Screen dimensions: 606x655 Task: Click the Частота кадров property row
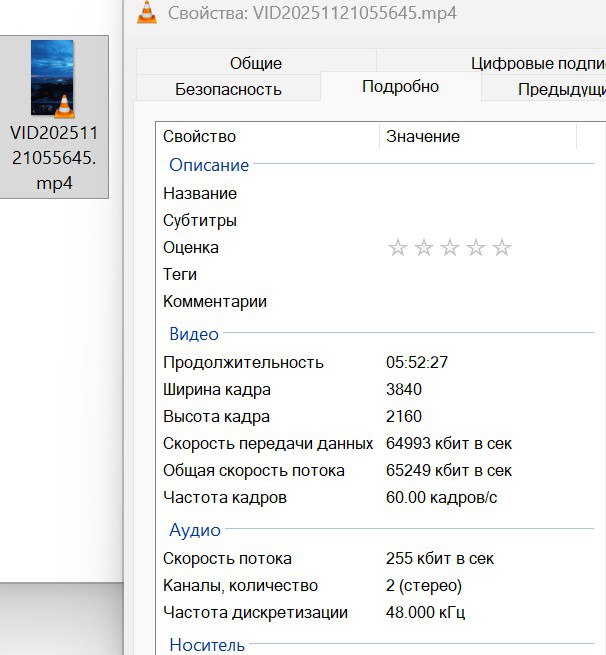225,498
